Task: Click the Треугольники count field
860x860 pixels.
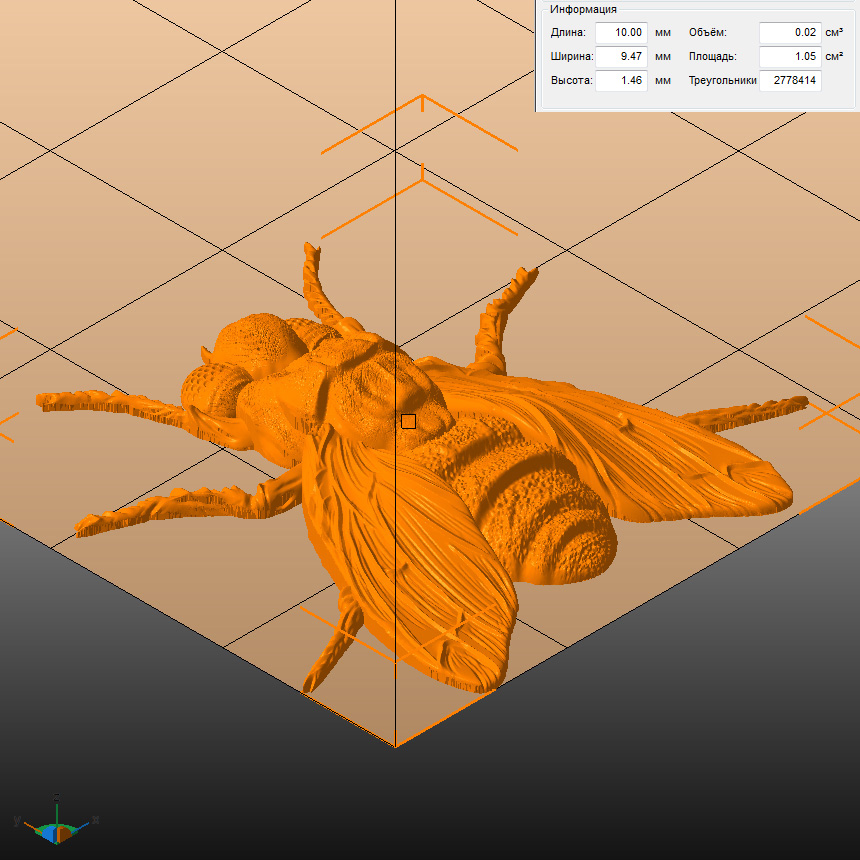Action: point(789,81)
